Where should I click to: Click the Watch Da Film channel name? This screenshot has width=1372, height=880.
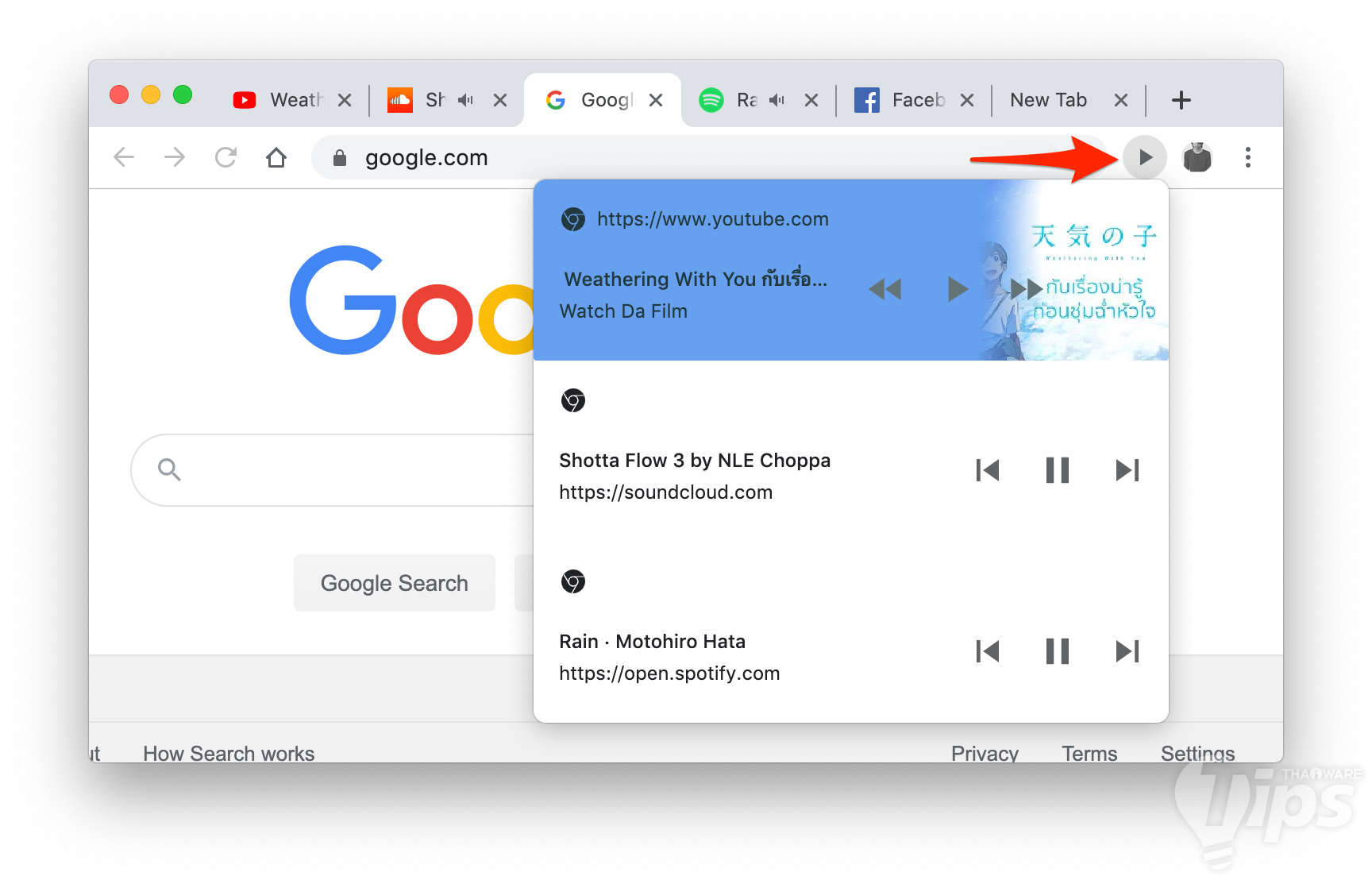[623, 311]
